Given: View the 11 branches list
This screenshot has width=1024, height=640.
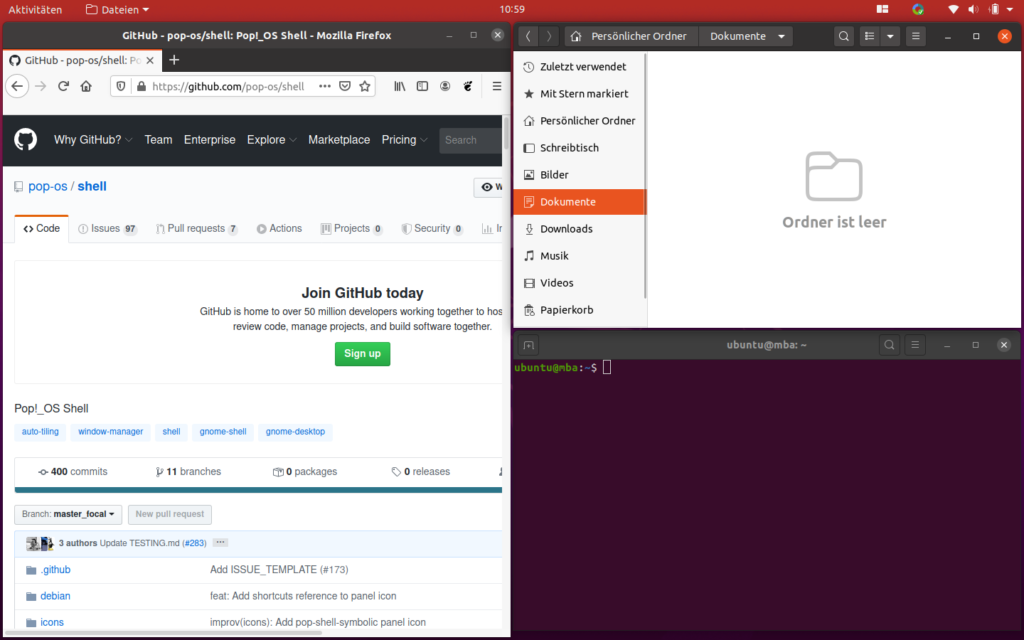Looking at the screenshot, I should coord(188,472).
